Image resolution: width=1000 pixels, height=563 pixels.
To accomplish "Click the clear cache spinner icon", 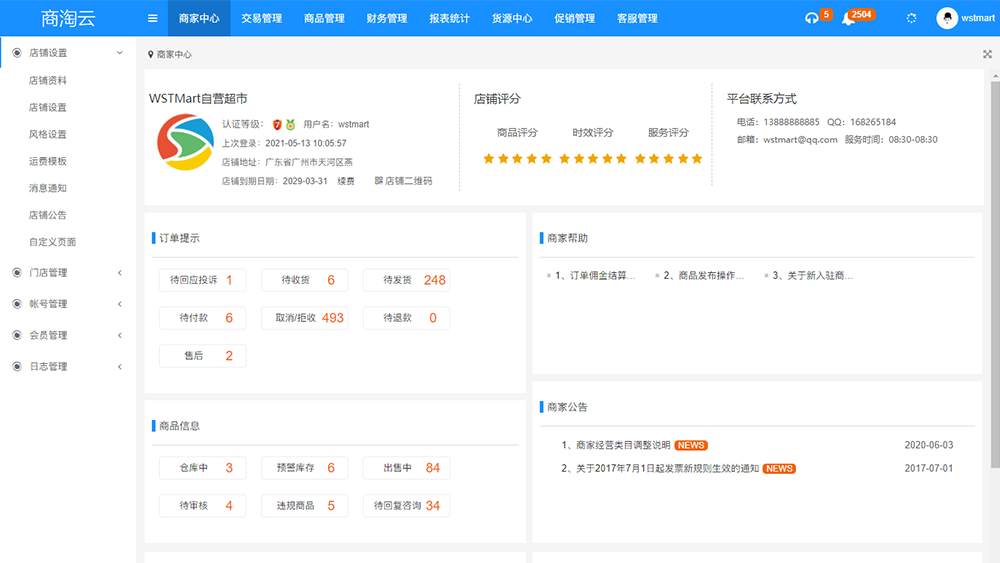I will [x=911, y=18].
